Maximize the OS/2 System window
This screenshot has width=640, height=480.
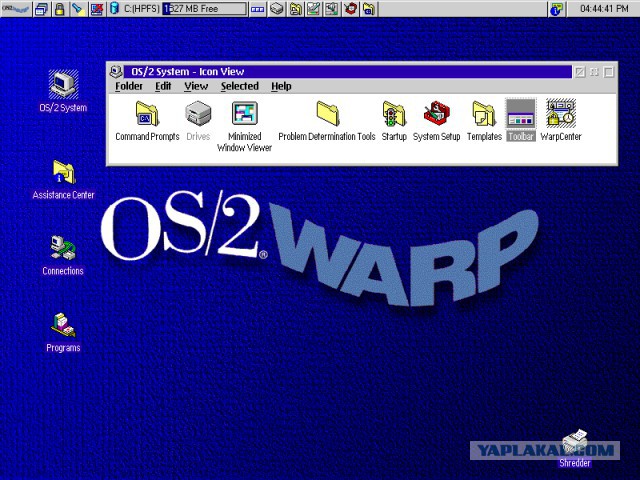[x=609, y=72]
